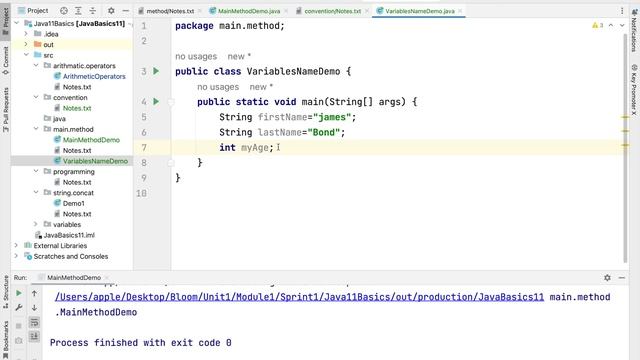Select VariablesNameDemo.java editor tab
This screenshot has height=360, width=640.
[x=420, y=11]
